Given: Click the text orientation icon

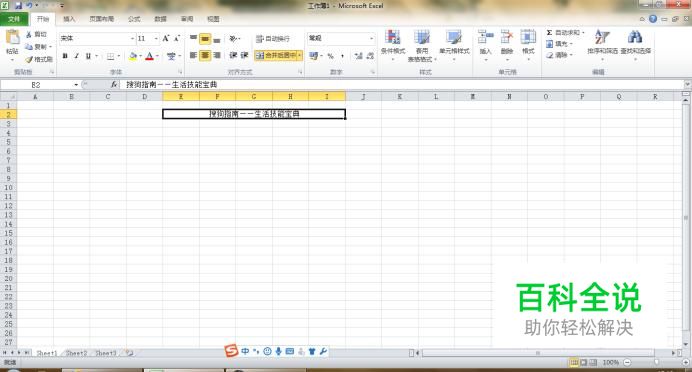Looking at the screenshot, I should (x=233, y=39).
